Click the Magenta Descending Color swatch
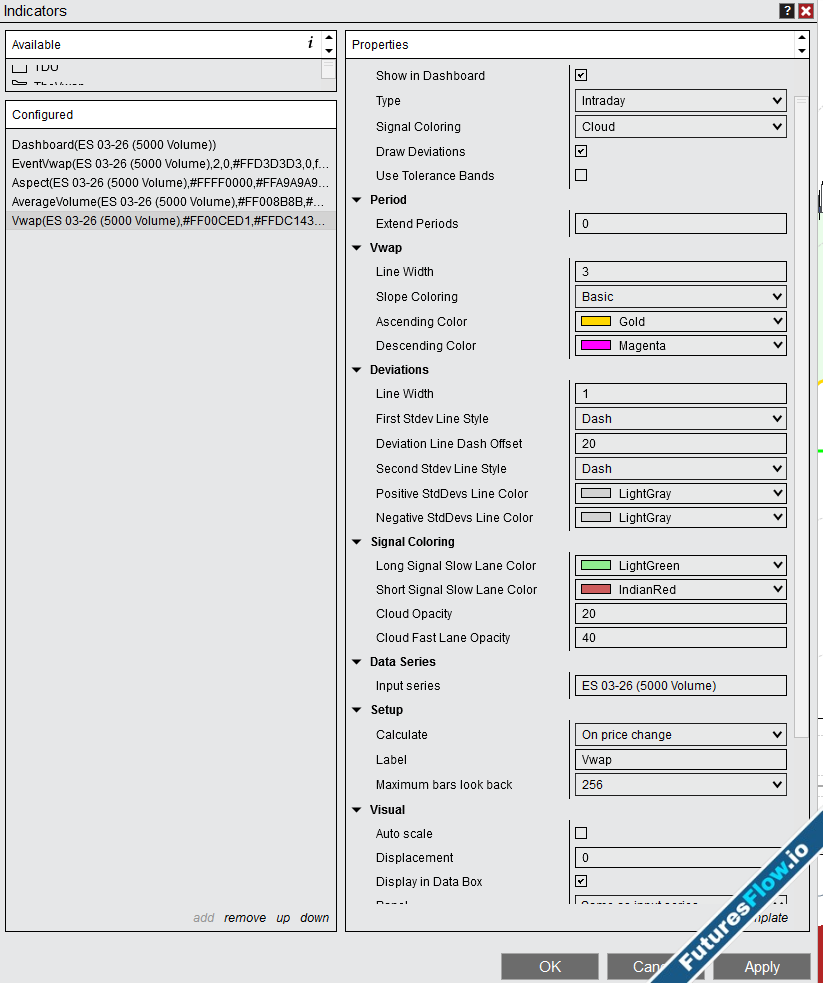823x983 pixels. [596, 346]
